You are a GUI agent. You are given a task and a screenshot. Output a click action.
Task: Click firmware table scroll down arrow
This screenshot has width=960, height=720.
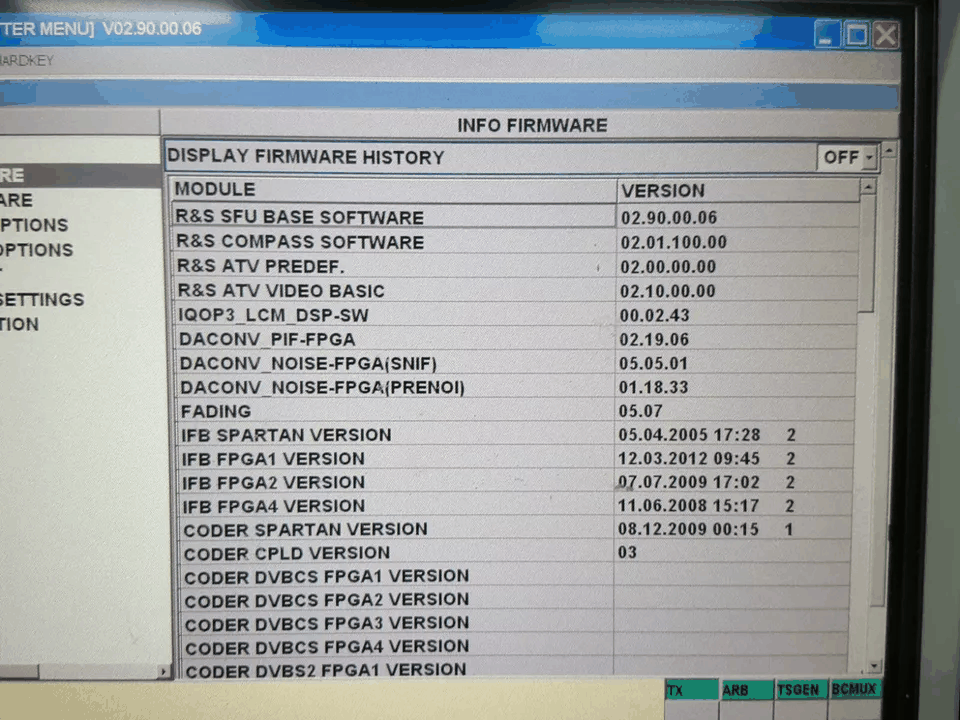click(874, 666)
